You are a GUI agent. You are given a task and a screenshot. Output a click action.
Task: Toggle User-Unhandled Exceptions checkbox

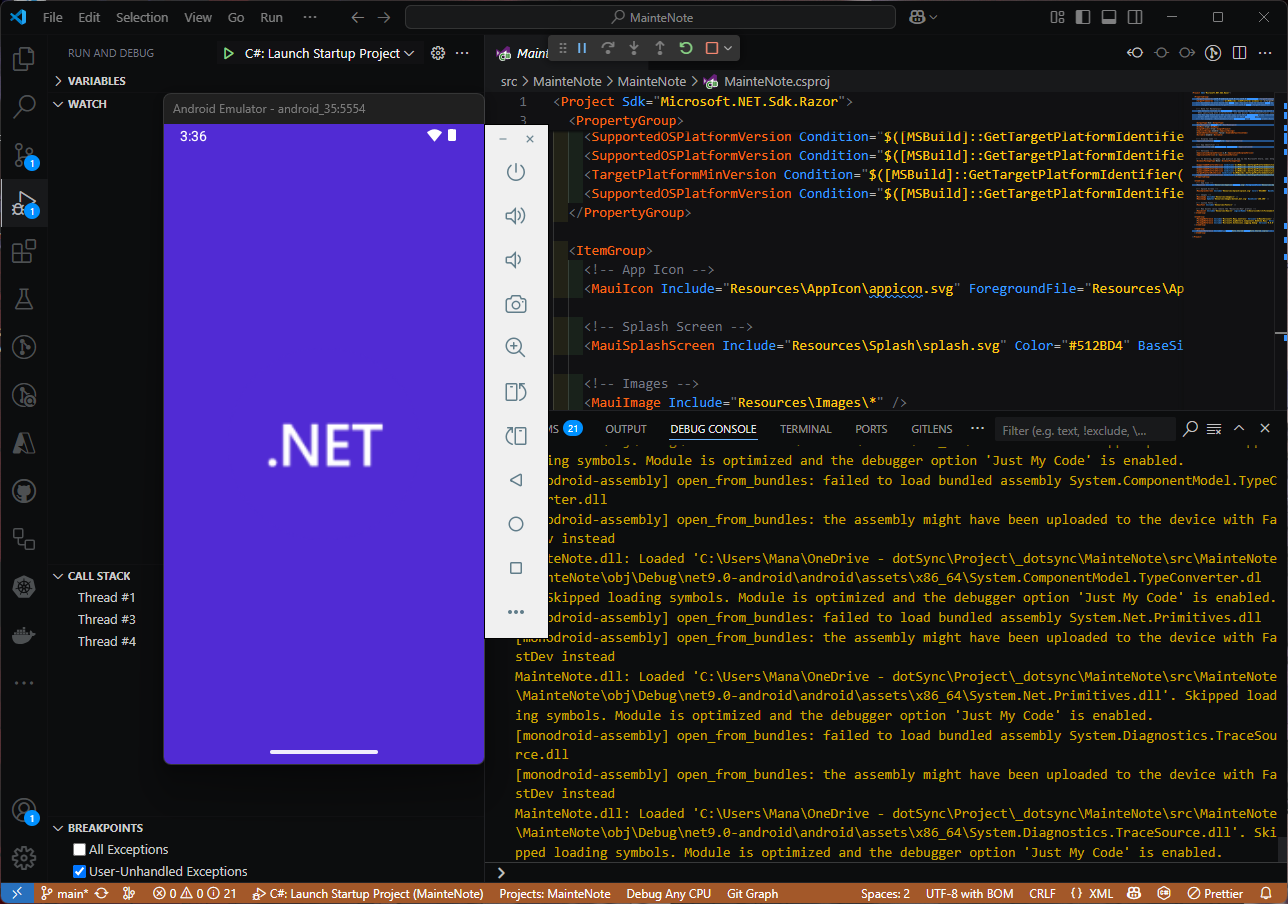click(80, 872)
